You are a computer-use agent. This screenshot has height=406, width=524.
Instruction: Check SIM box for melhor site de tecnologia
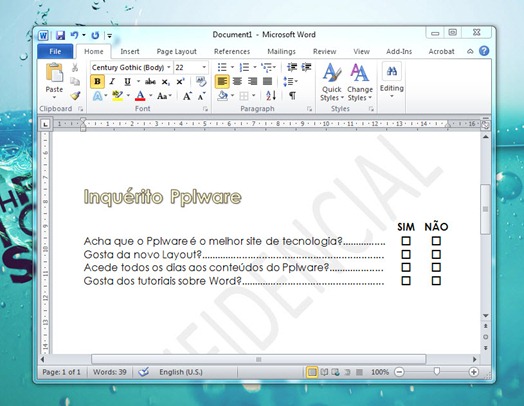[406, 241]
